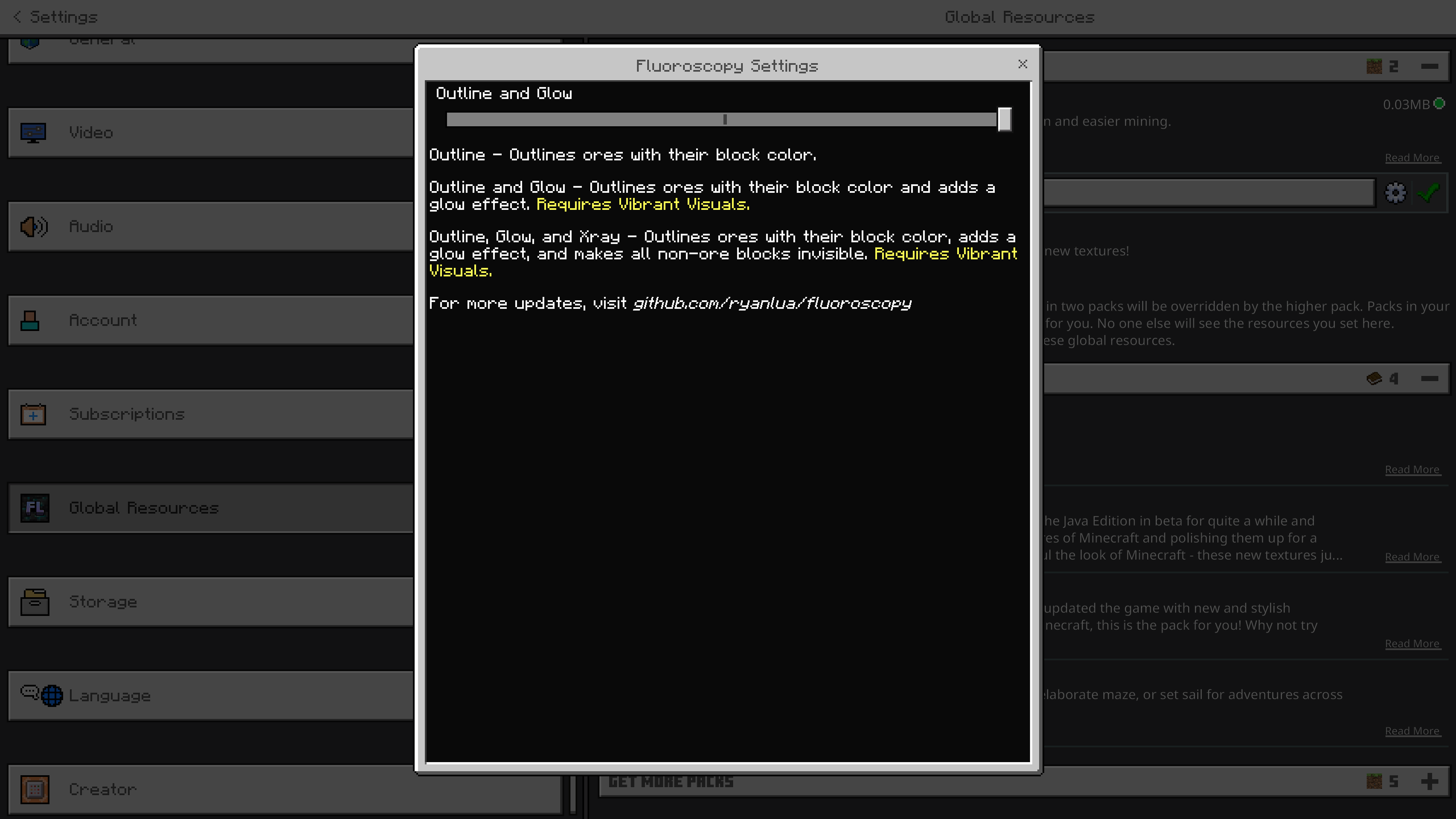Image resolution: width=1456 pixels, height=819 pixels.
Task: Expand available packs with the plus icon
Action: click(x=1429, y=781)
